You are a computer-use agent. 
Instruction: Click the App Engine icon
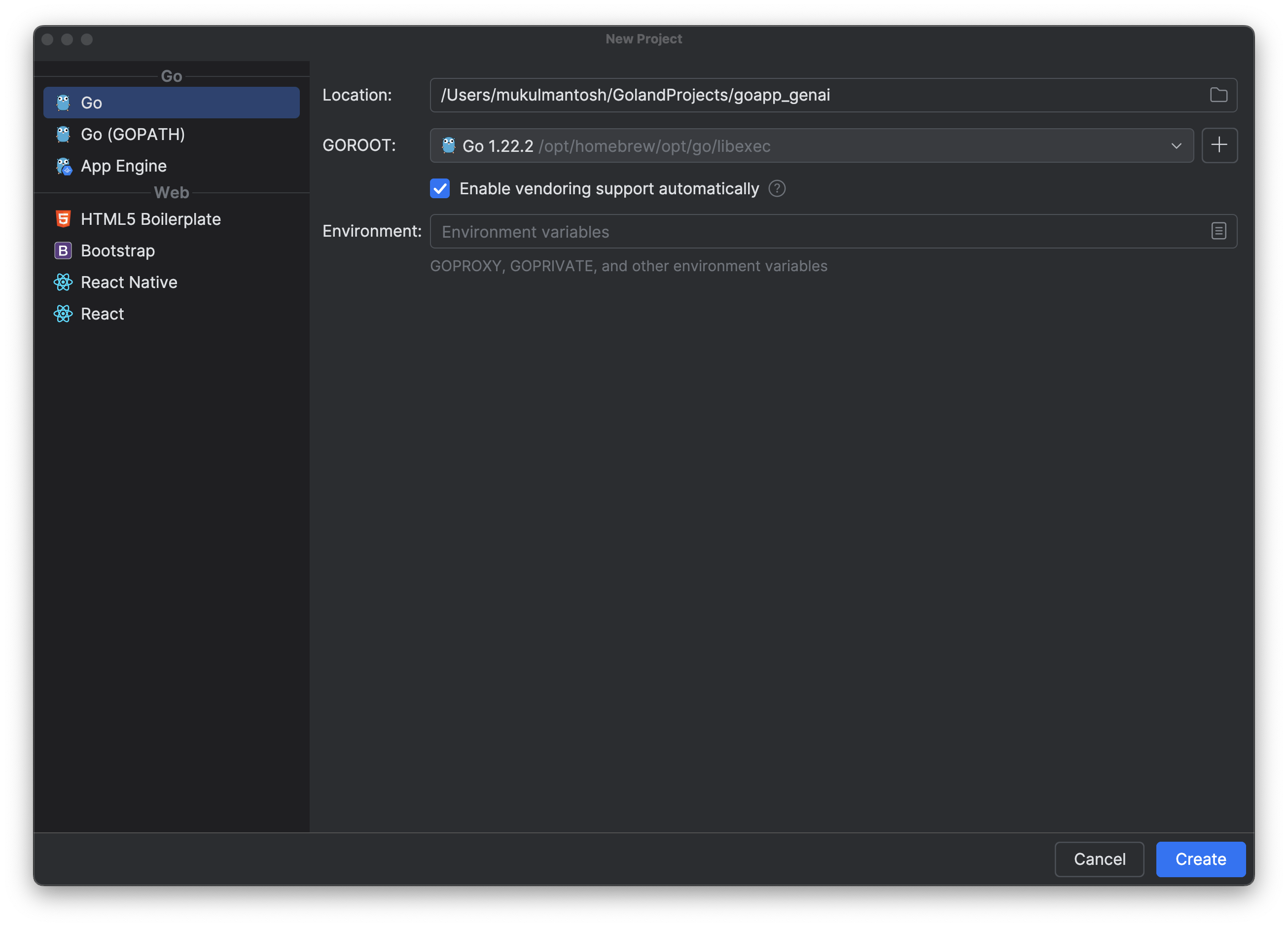tap(64, 167)
